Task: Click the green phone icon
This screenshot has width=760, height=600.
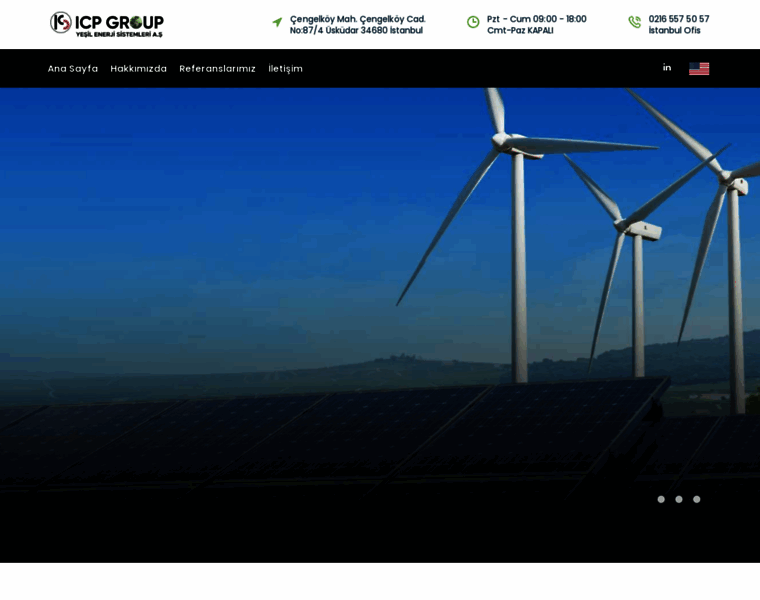Action: [x=634, y=22]
